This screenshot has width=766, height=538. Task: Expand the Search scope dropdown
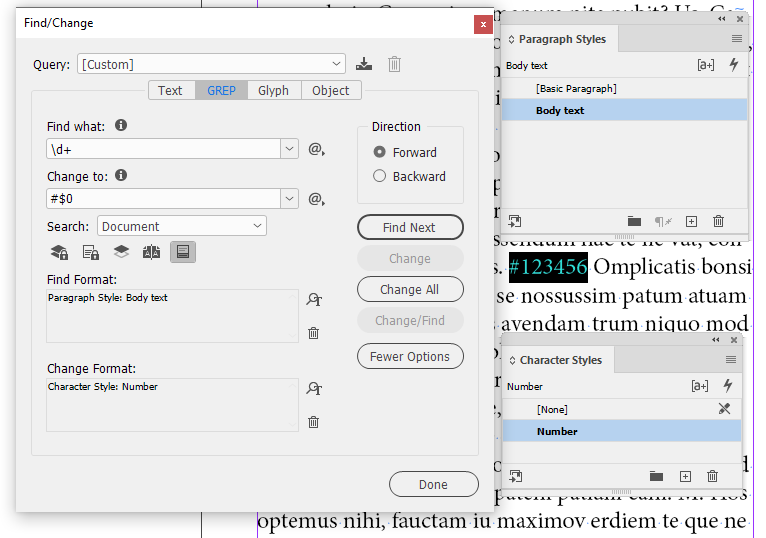[x=257, y=227]
